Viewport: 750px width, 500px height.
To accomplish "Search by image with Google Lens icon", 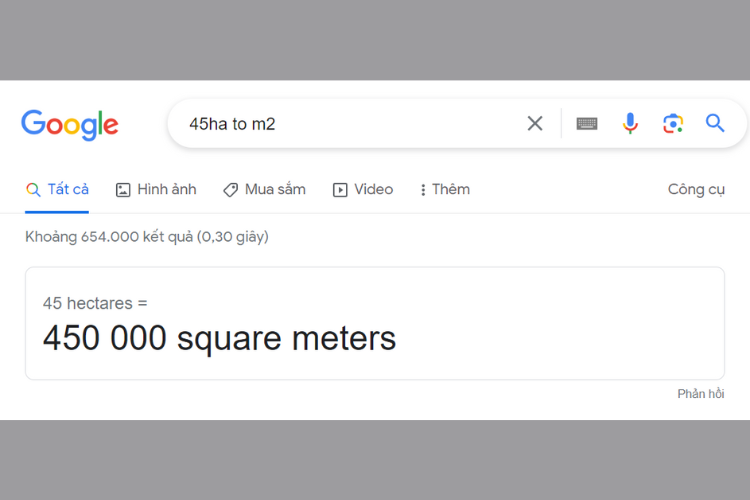I will pyautogui.click(x=673, y=123).
